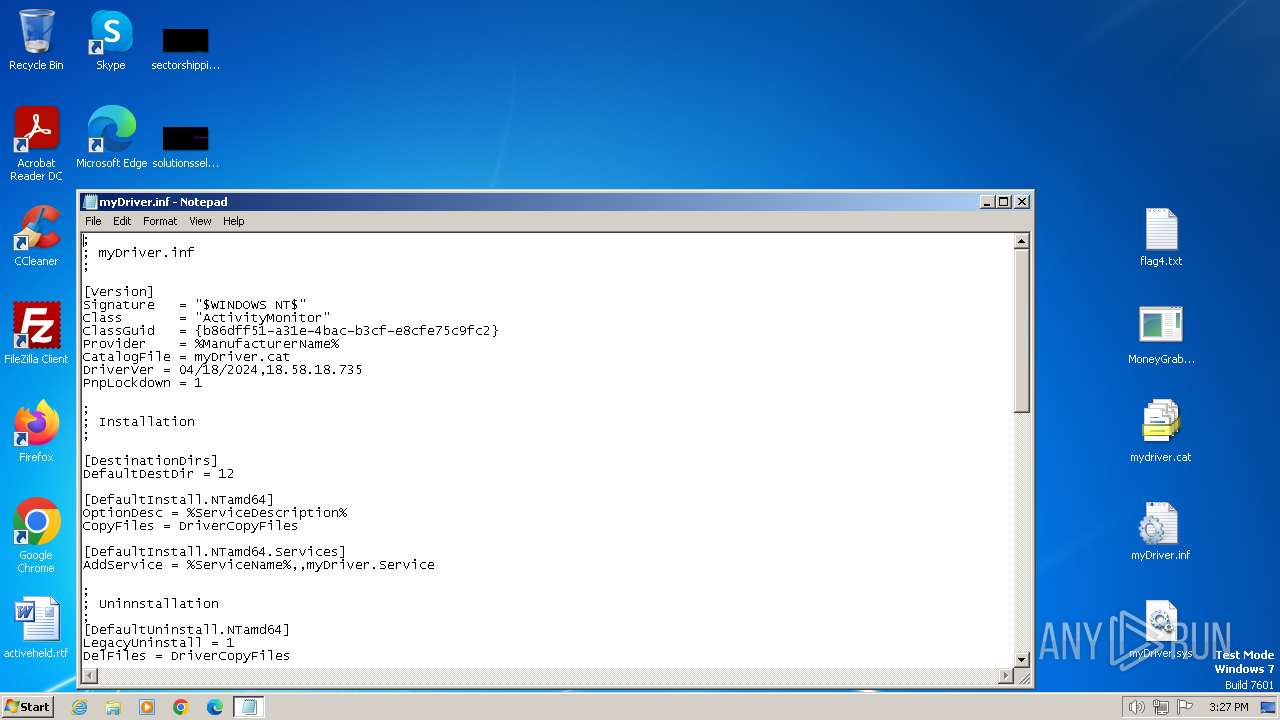Click the horizontal scroll left arrow

[x=89, y=675]
